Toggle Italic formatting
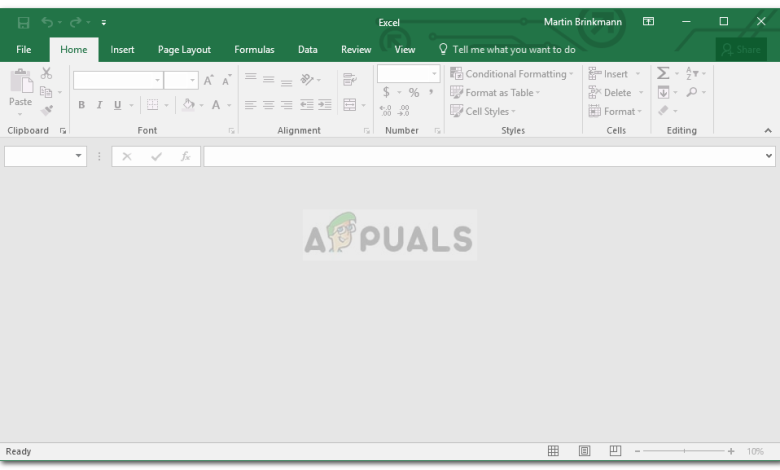 [x=99, y=105]
